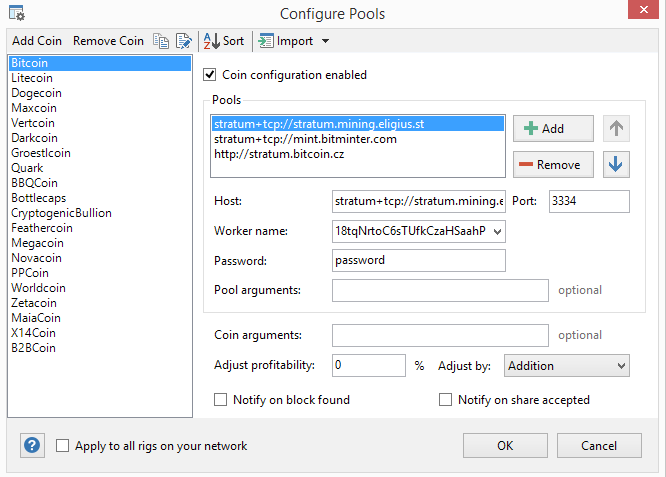Click the edit coin icon in toolbar
Image resolution: width=666 pixels, height=477 pixels.
point(183,41)
